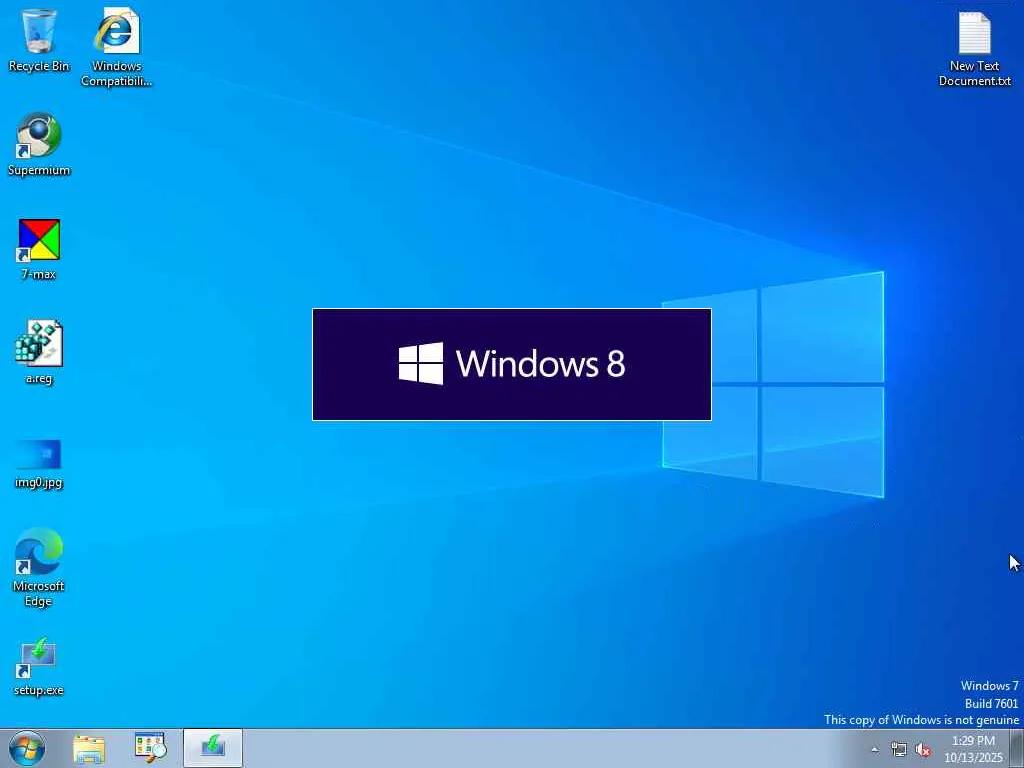Select the setup.exe desktop shortcut
This screenshot has height=768, width=1024.
coord(39,666)
